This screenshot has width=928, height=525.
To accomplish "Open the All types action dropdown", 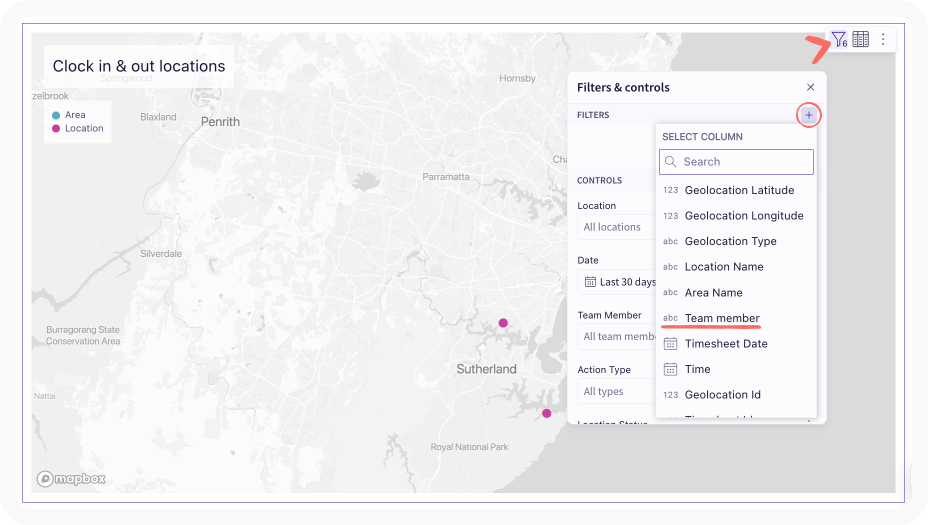I will tap(616, 391).
